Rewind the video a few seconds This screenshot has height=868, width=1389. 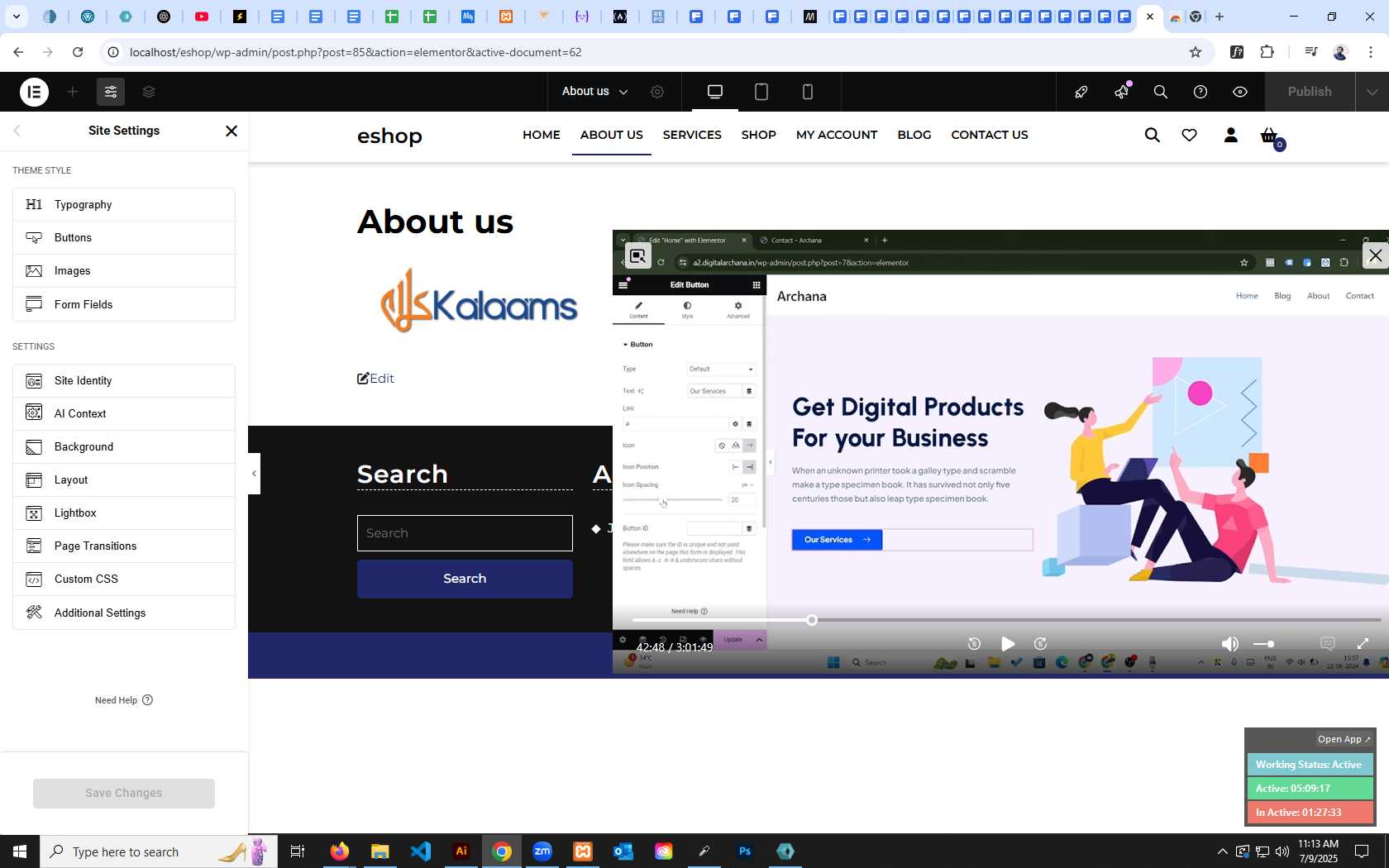tap(974, 644)
